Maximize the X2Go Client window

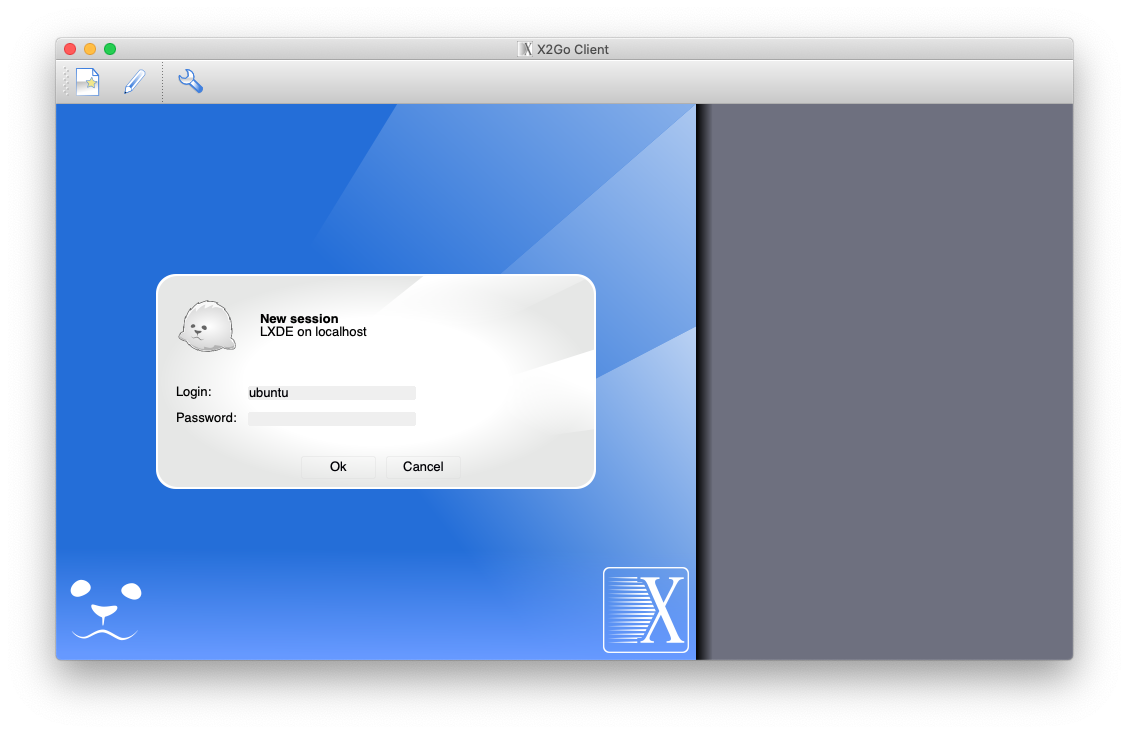(110, 49)
